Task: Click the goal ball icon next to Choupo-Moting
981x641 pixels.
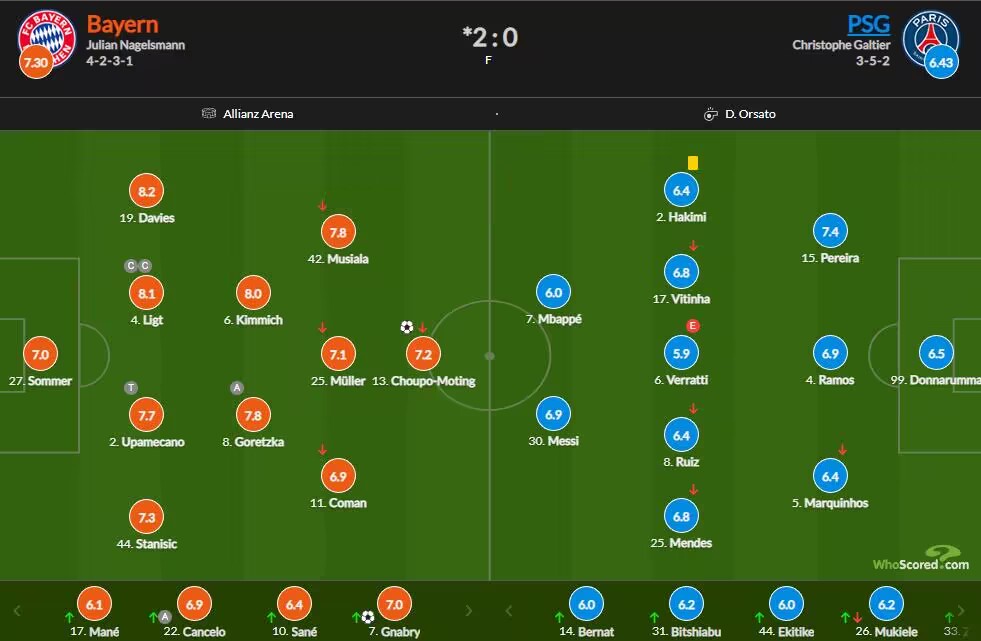Action: tap(407, 327)
